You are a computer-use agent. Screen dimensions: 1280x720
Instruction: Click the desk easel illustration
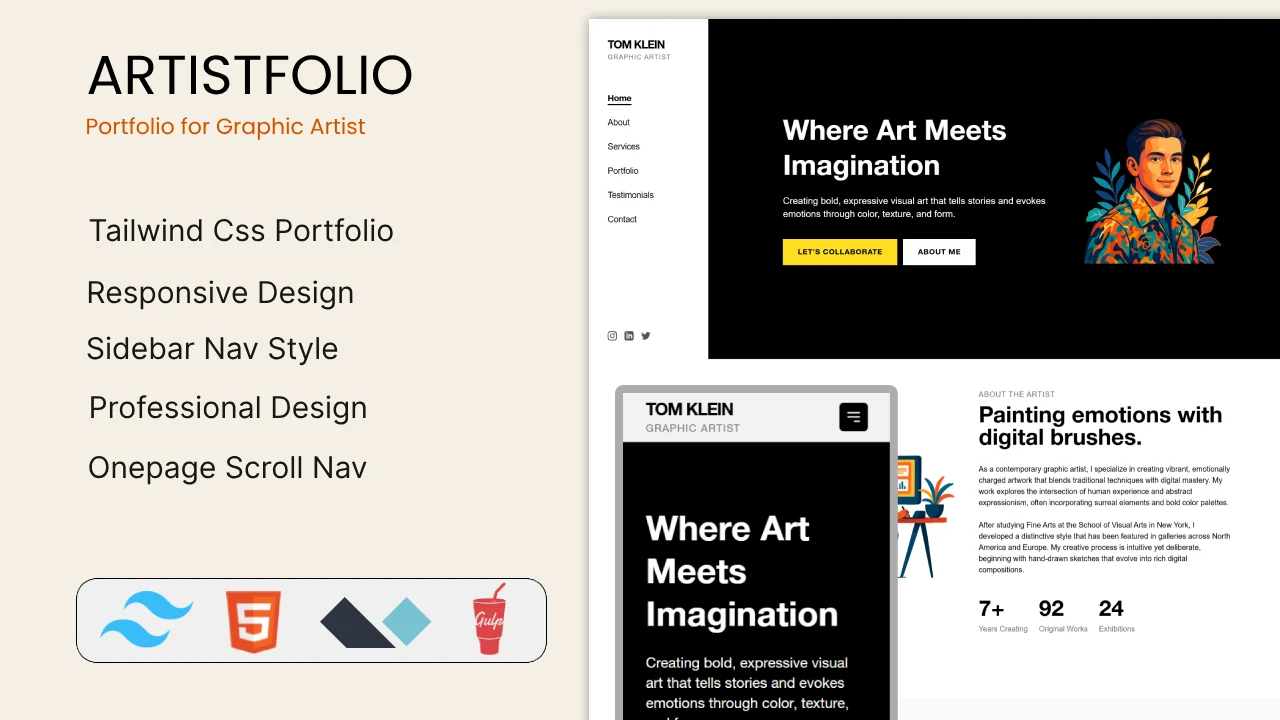(x=922, y=516)
